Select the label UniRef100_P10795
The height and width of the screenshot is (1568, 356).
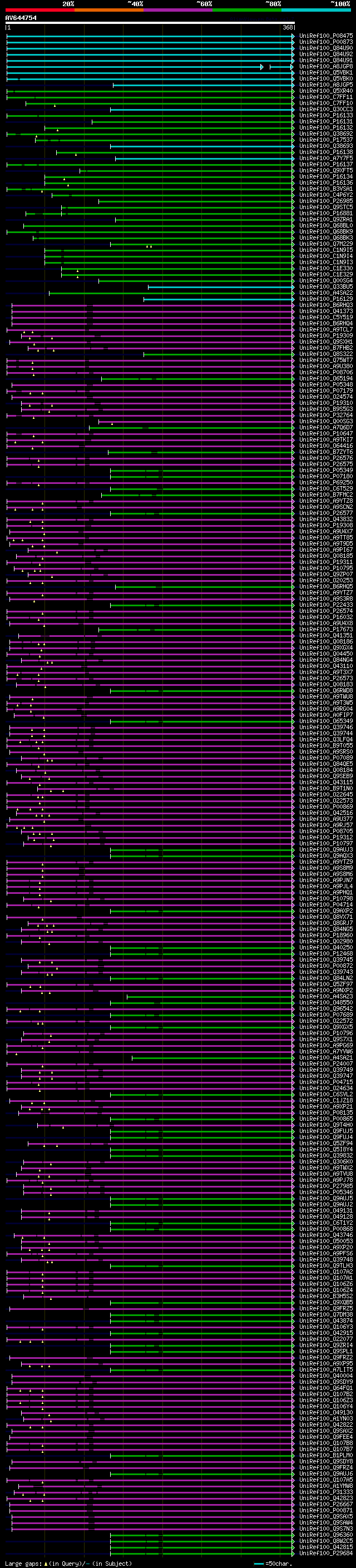325,568
